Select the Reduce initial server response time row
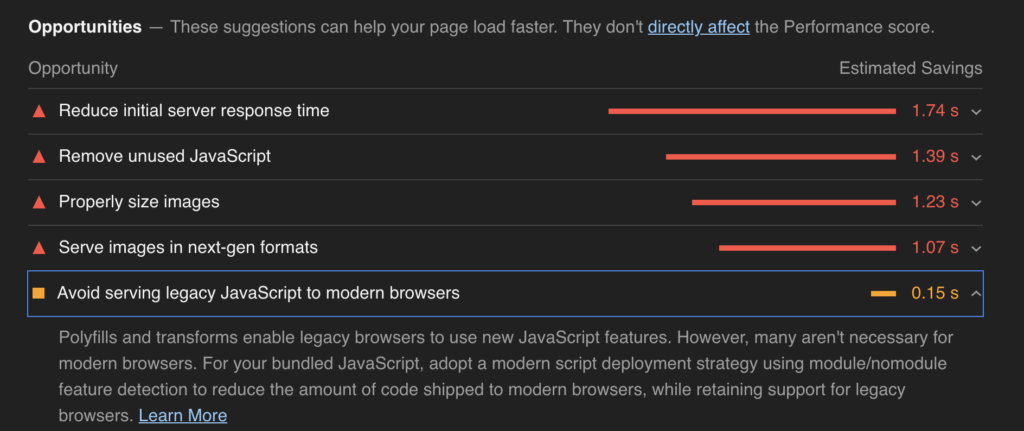1024x431 pixels. (505, 111)
